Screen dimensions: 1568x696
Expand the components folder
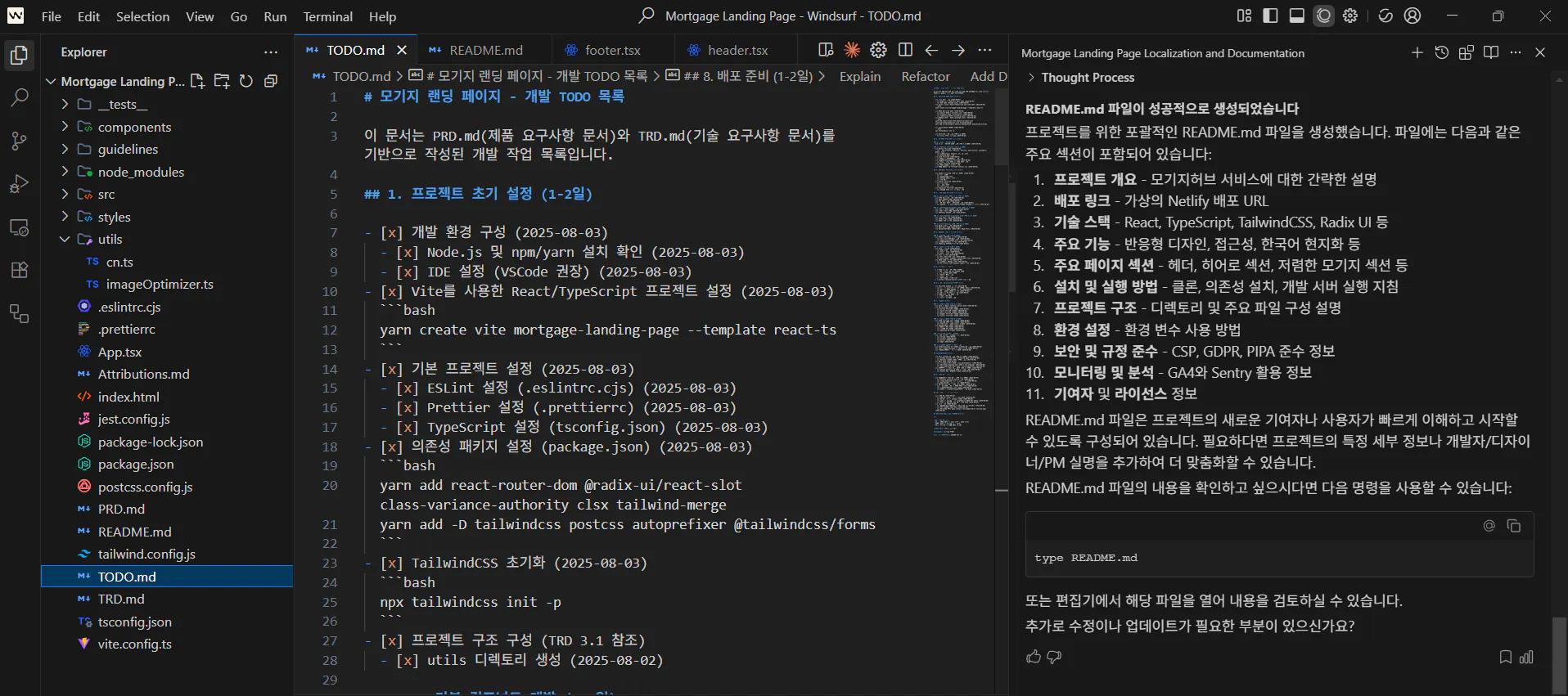(x=65, y=127)
